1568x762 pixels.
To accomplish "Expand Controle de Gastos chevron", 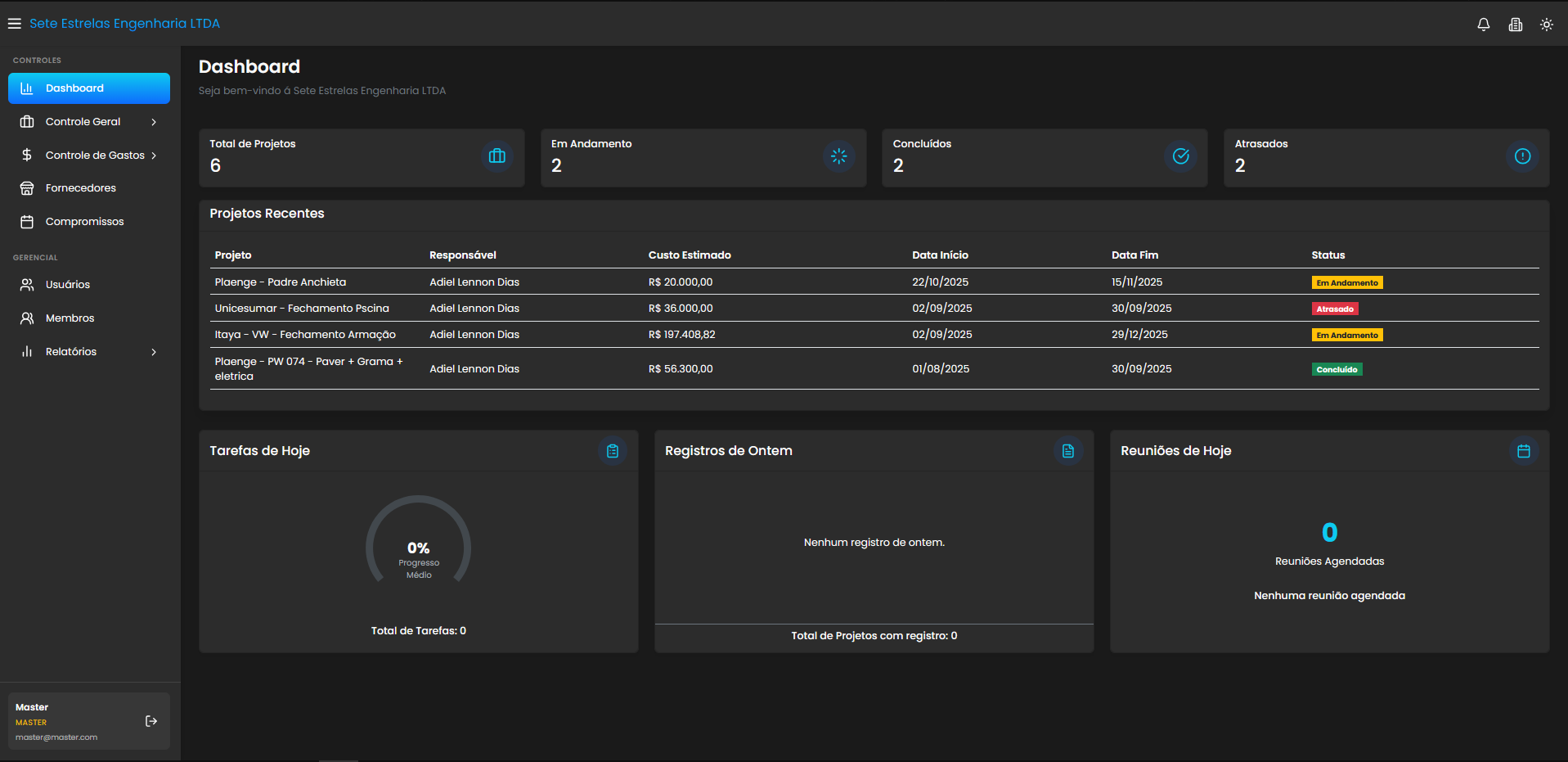I will 154,156.
